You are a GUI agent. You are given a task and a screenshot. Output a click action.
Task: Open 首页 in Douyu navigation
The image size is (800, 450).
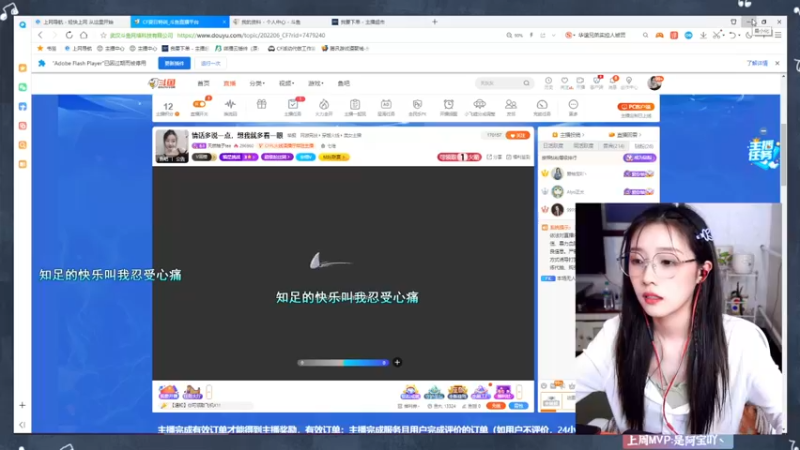pos(203,83)
